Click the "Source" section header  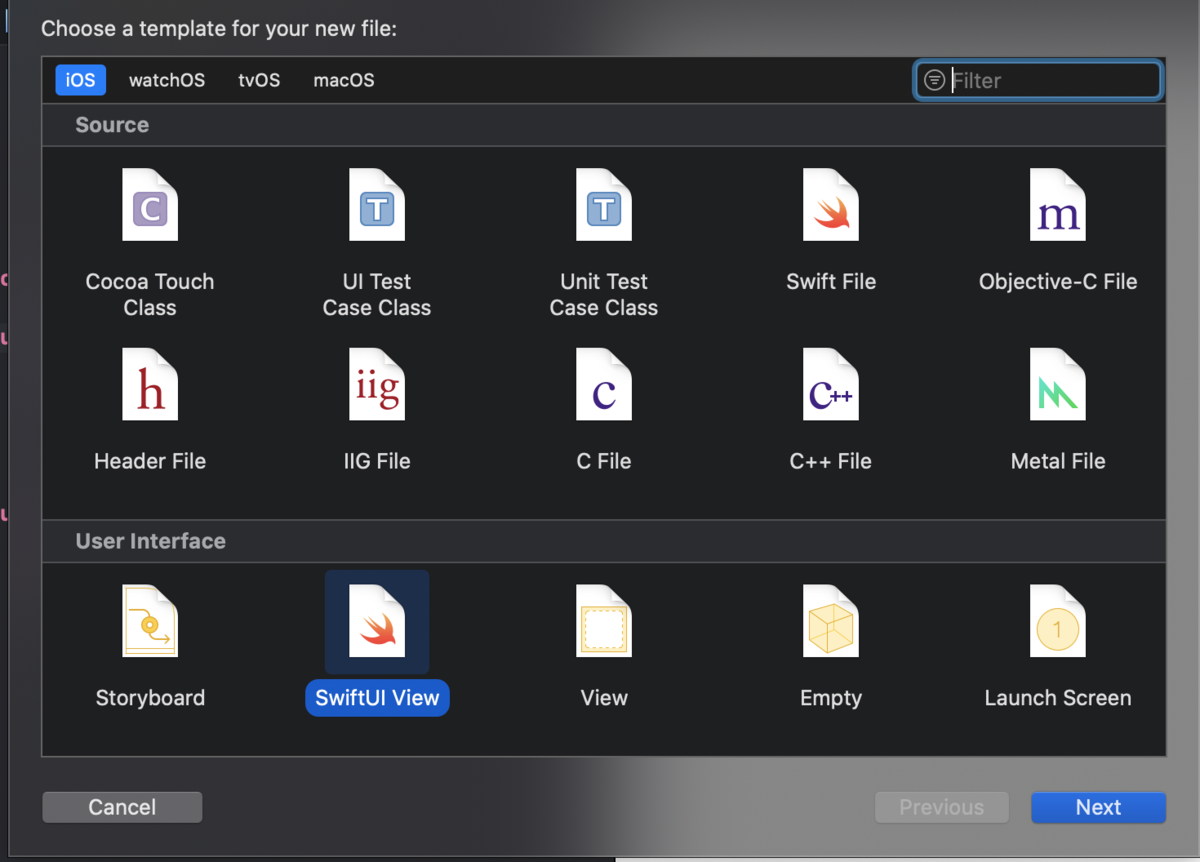tap(112, 125)
